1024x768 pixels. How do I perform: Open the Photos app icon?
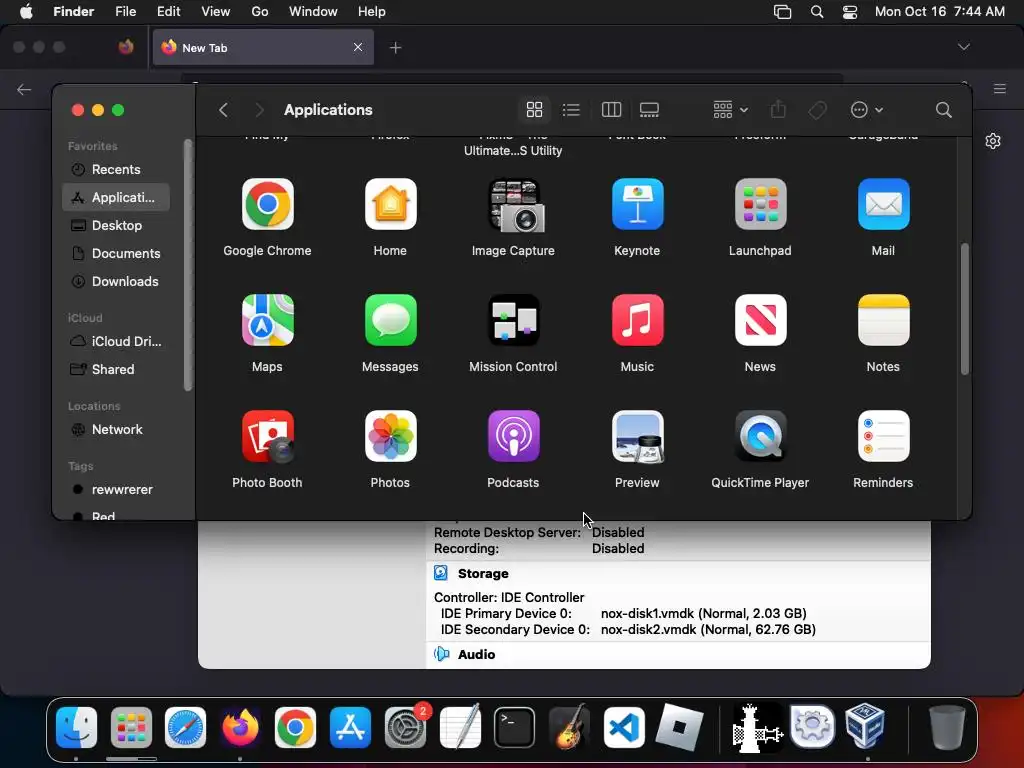pyautogui.click(x=391, y=436)
